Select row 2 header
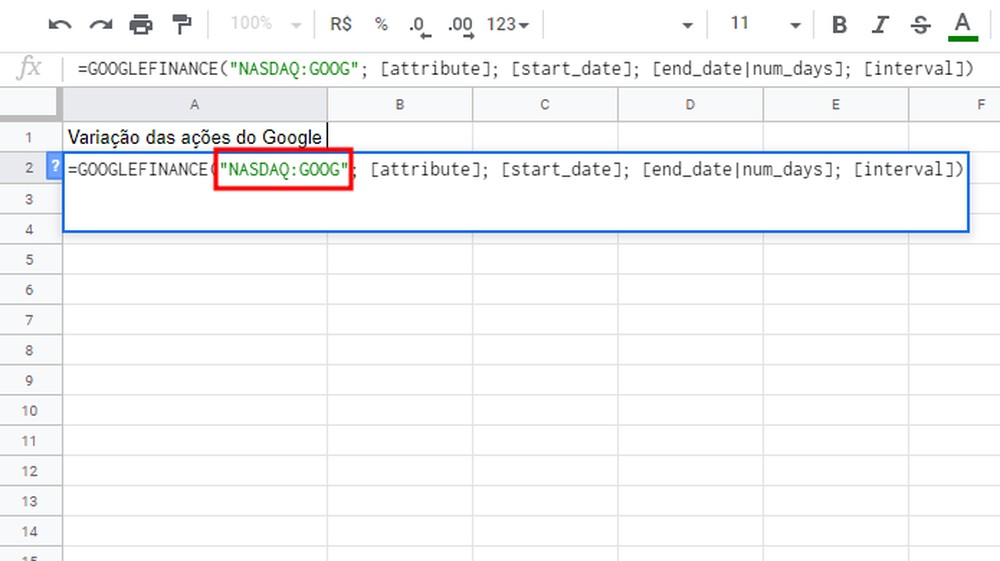The height and width of the screenshot is (561, 1000). [x=29, y=168]
